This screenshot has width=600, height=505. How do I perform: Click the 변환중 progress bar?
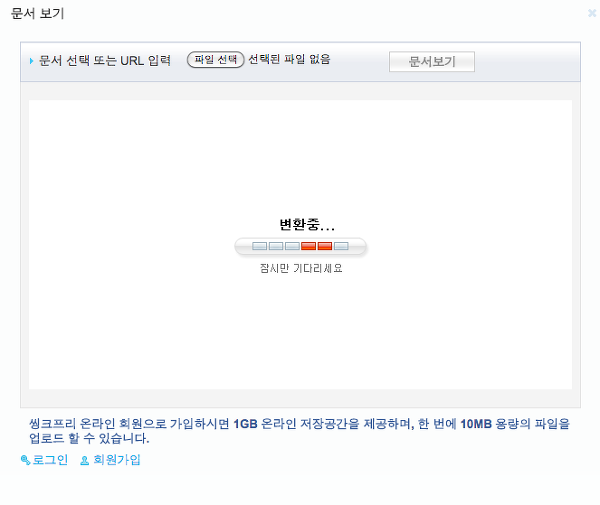[300, 246]
